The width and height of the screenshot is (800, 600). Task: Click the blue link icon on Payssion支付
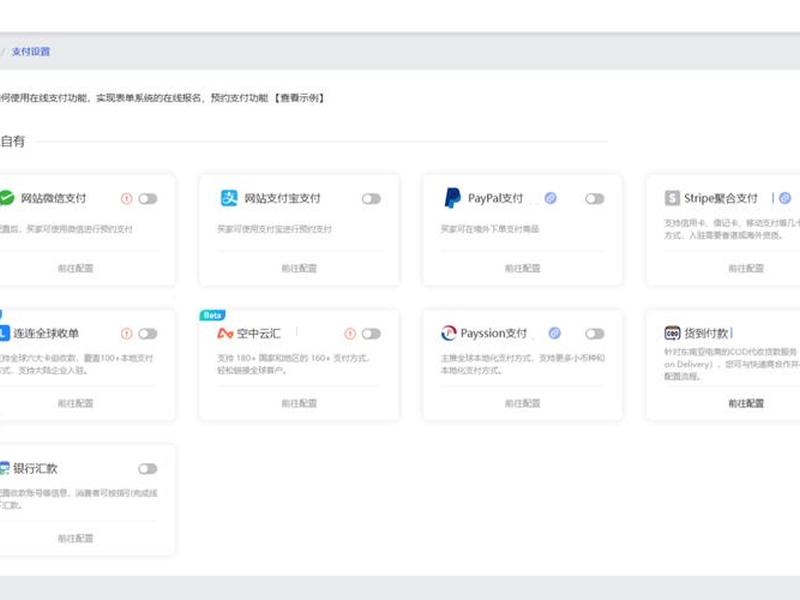click(555, 333)
